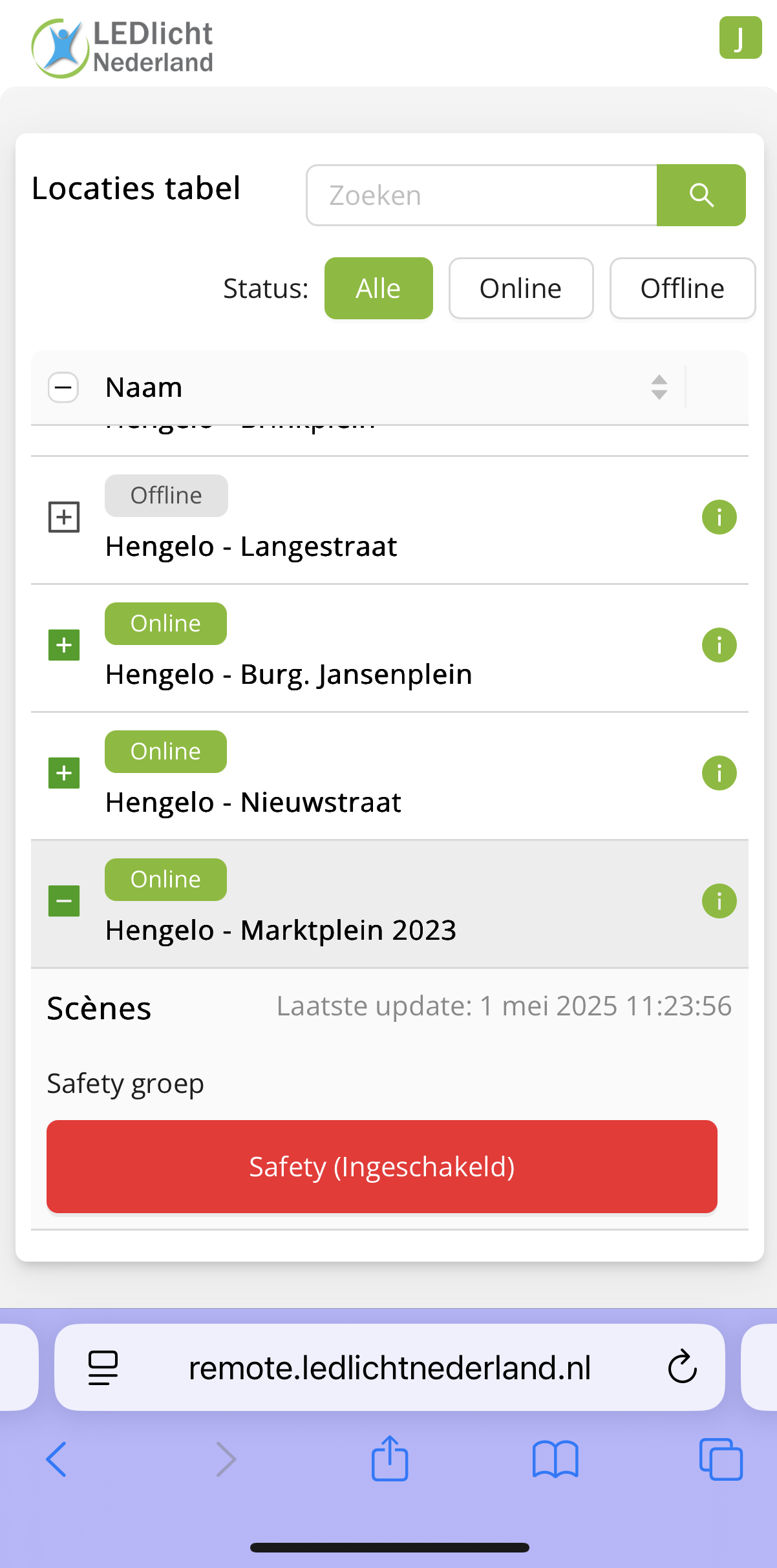
Task: Collapse the Hengelo - Marktplein 2023 row
Action: click(64, 901)
